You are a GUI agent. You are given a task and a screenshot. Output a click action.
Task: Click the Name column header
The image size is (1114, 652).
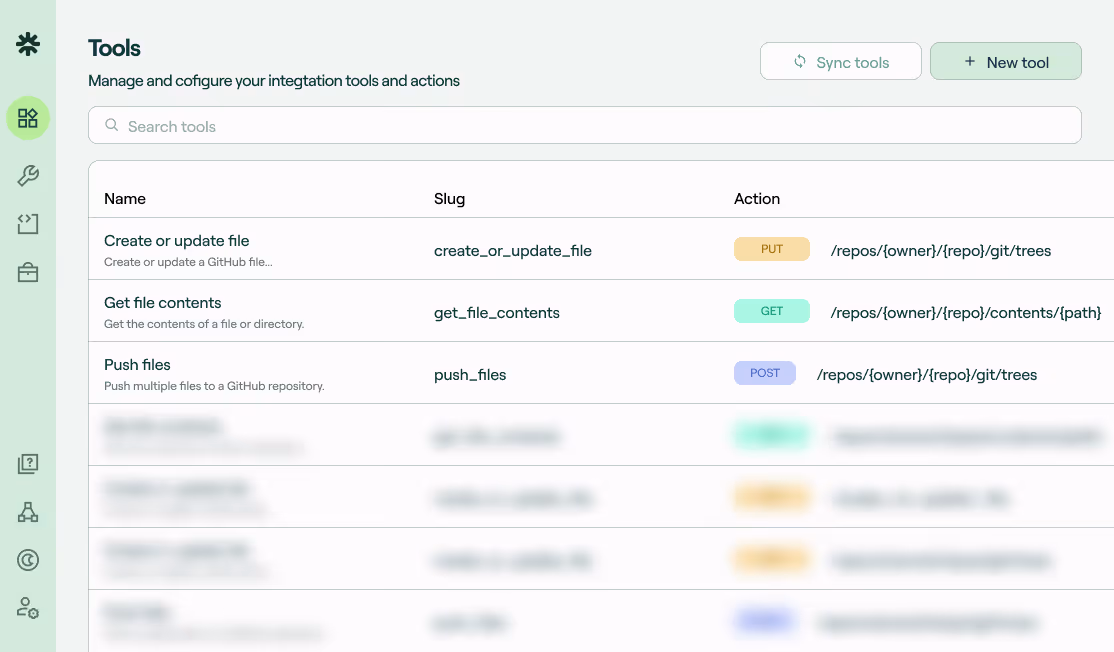125,199
